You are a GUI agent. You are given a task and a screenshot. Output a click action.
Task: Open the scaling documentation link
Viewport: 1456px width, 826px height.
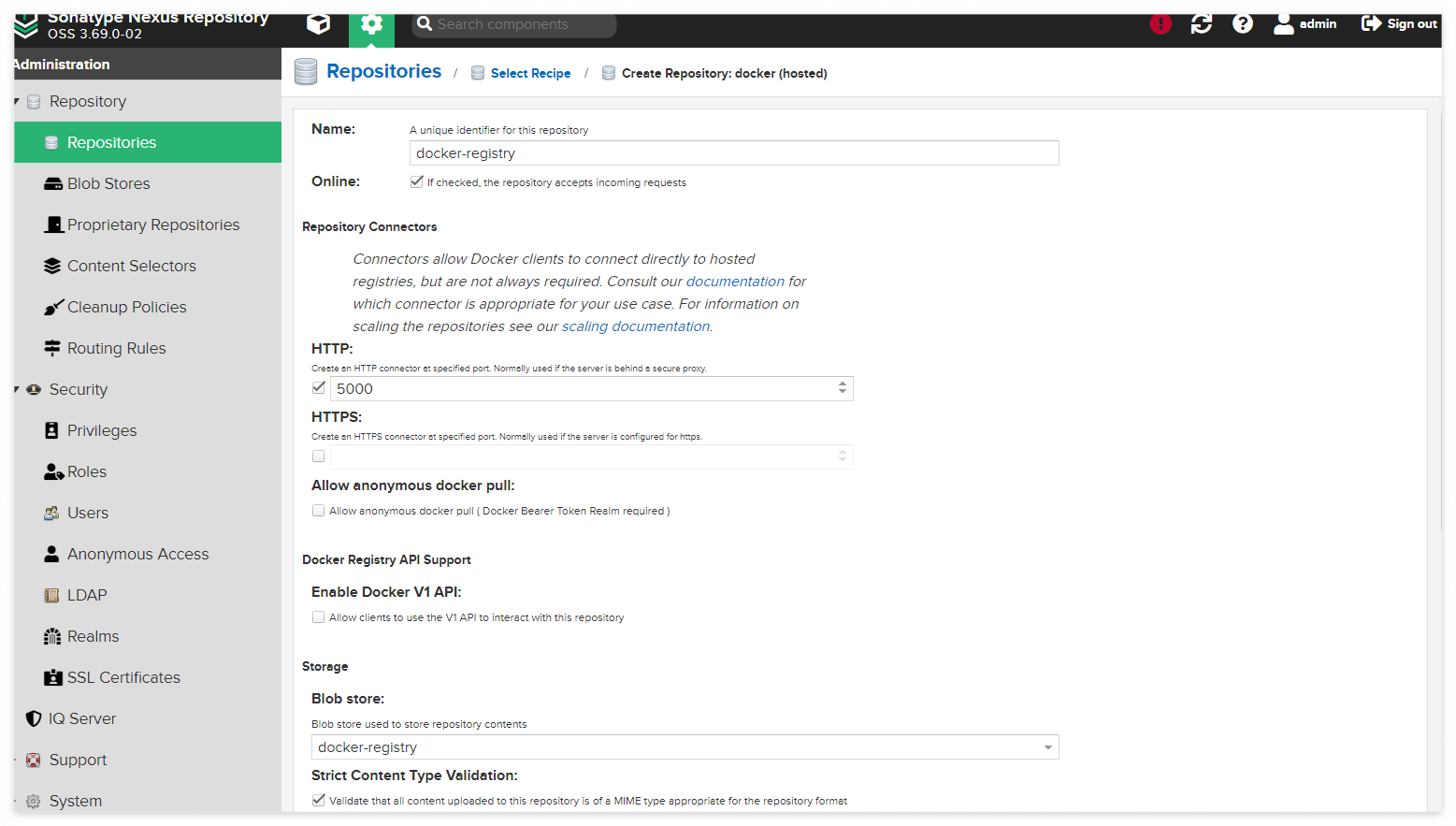636,326
